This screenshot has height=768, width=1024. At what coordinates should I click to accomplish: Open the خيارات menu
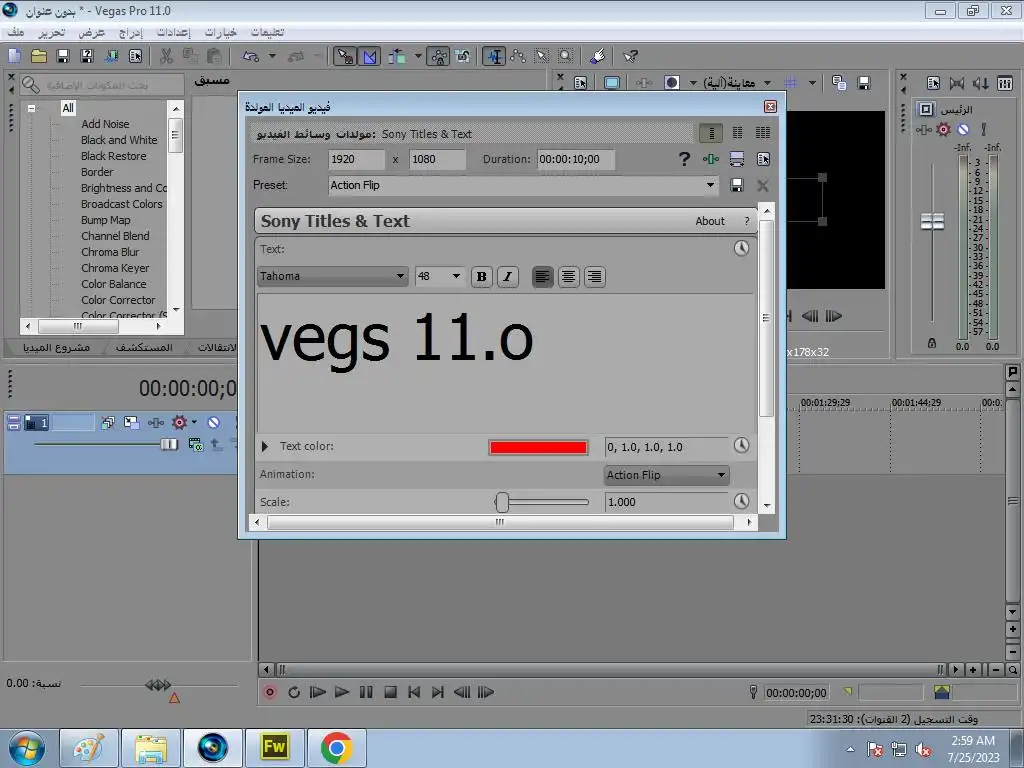[221, 32]
